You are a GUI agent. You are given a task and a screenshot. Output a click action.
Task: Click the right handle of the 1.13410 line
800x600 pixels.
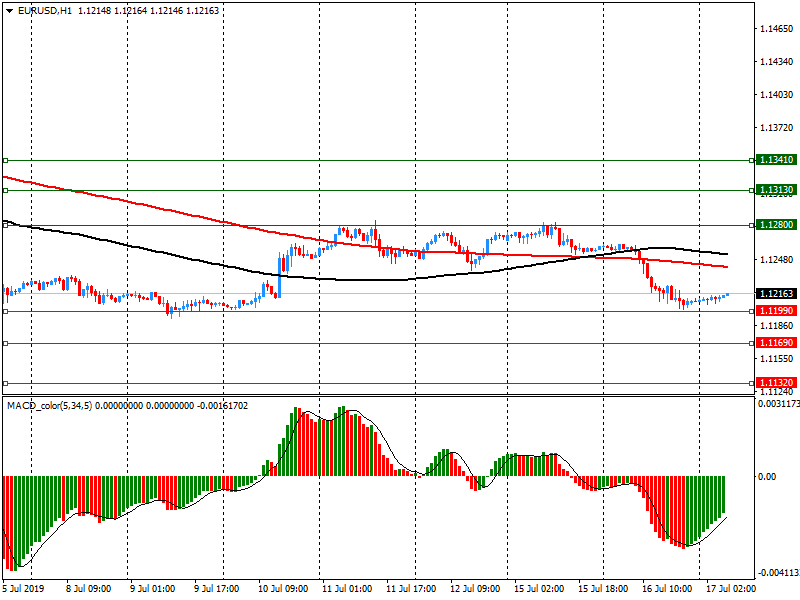(x=752, y=161)
